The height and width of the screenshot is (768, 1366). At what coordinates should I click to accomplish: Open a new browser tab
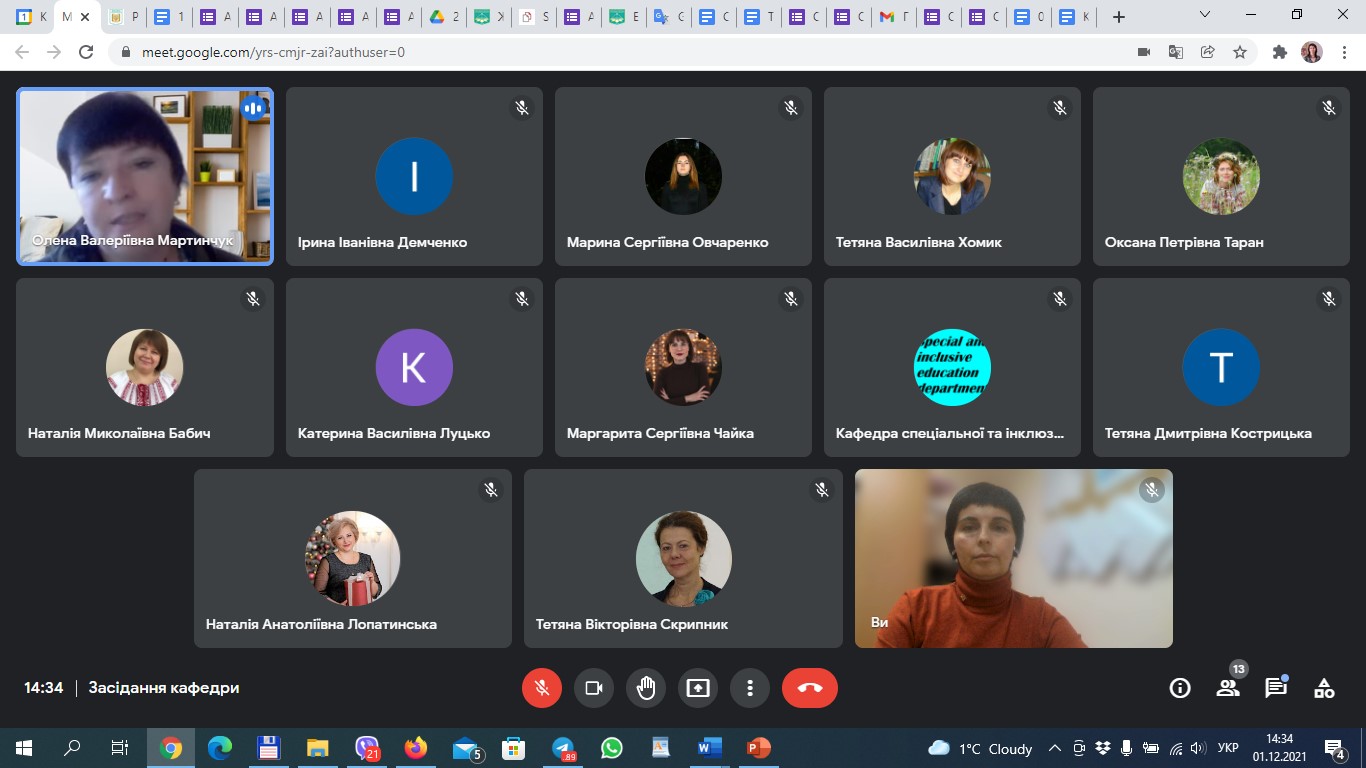[x=1119, y=17]
